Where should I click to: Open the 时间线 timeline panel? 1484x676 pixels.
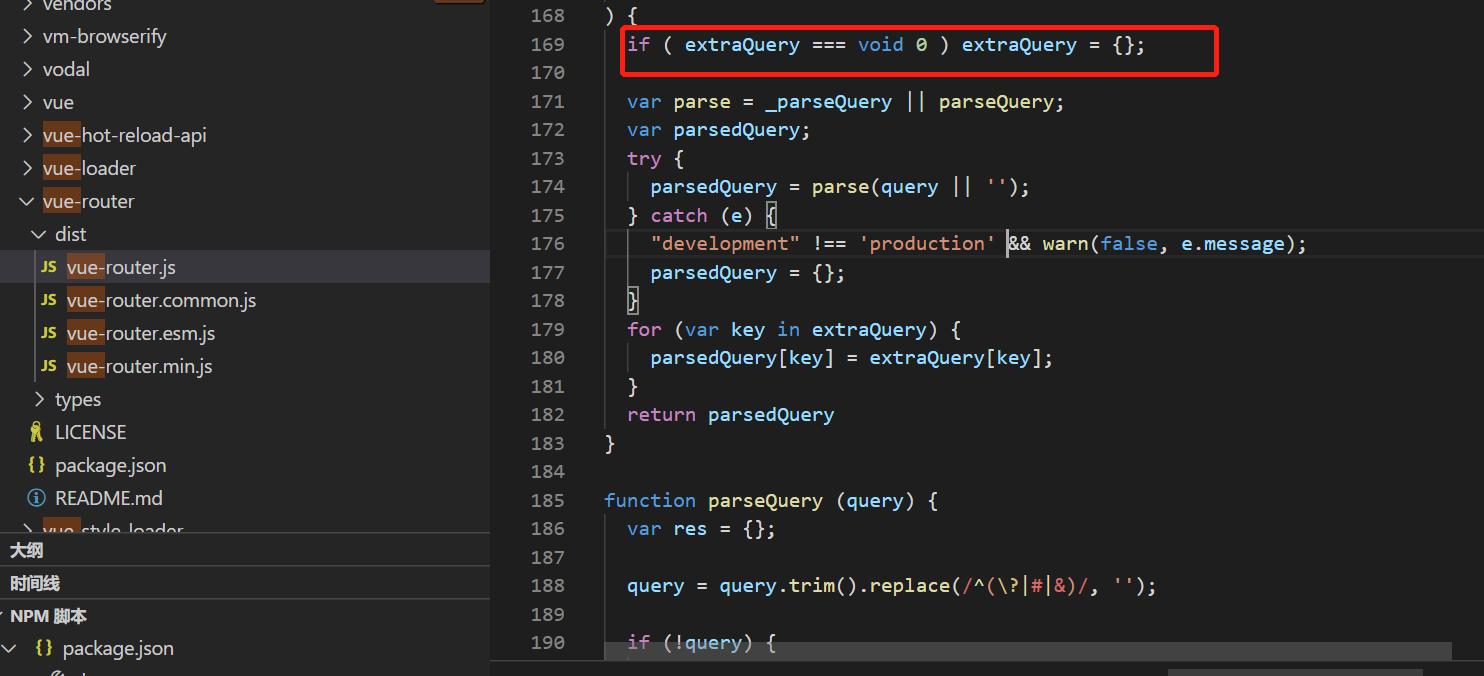(35, 584)
